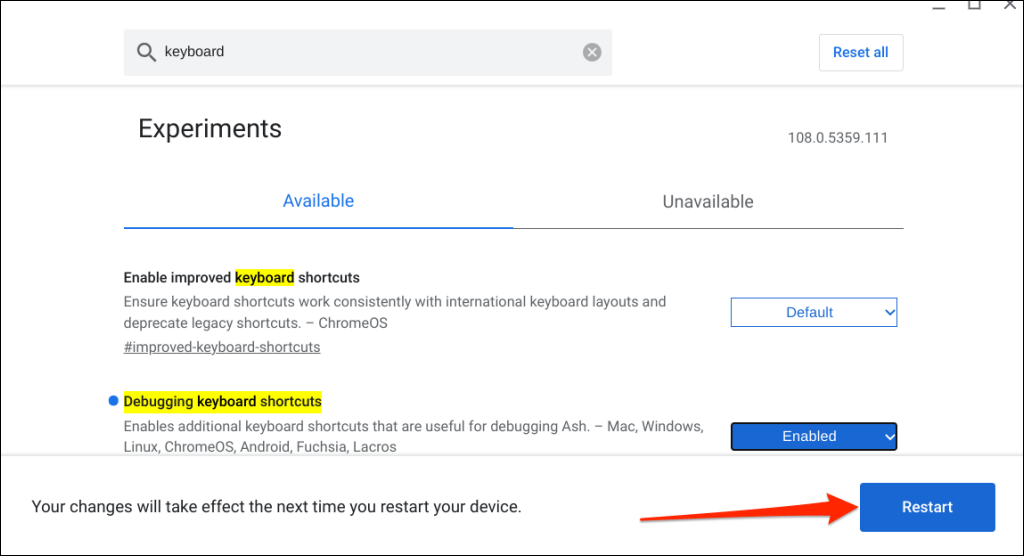Click the Debugging keyboard shortcuts title
The width and height of the screenshot is (1024, 556).
[x=223, y=401]
